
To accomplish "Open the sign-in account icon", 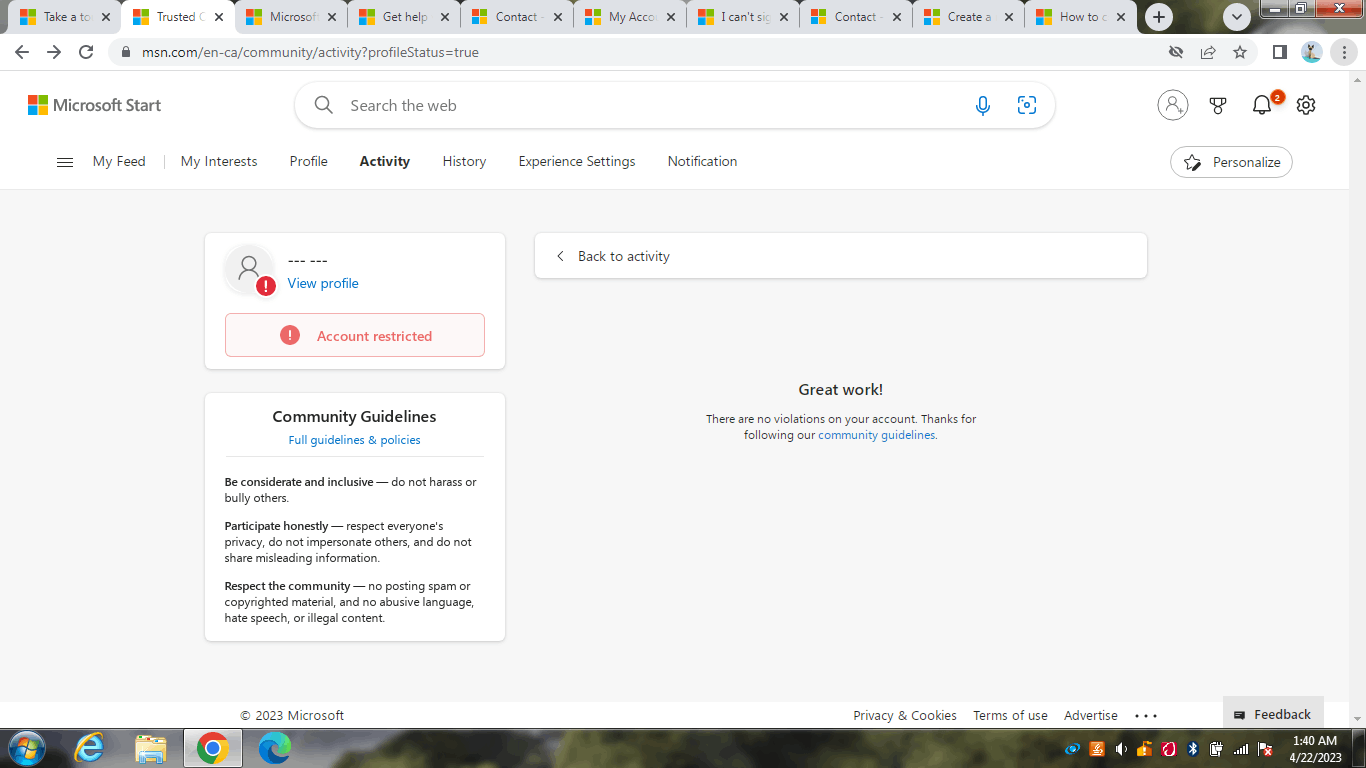I will point(1173,105).
